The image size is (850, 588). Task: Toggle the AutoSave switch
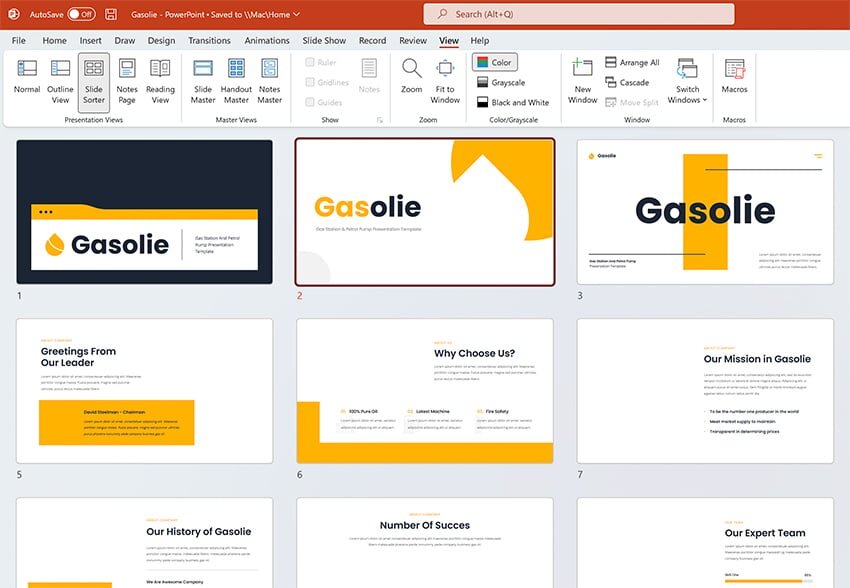pos(81,15)
